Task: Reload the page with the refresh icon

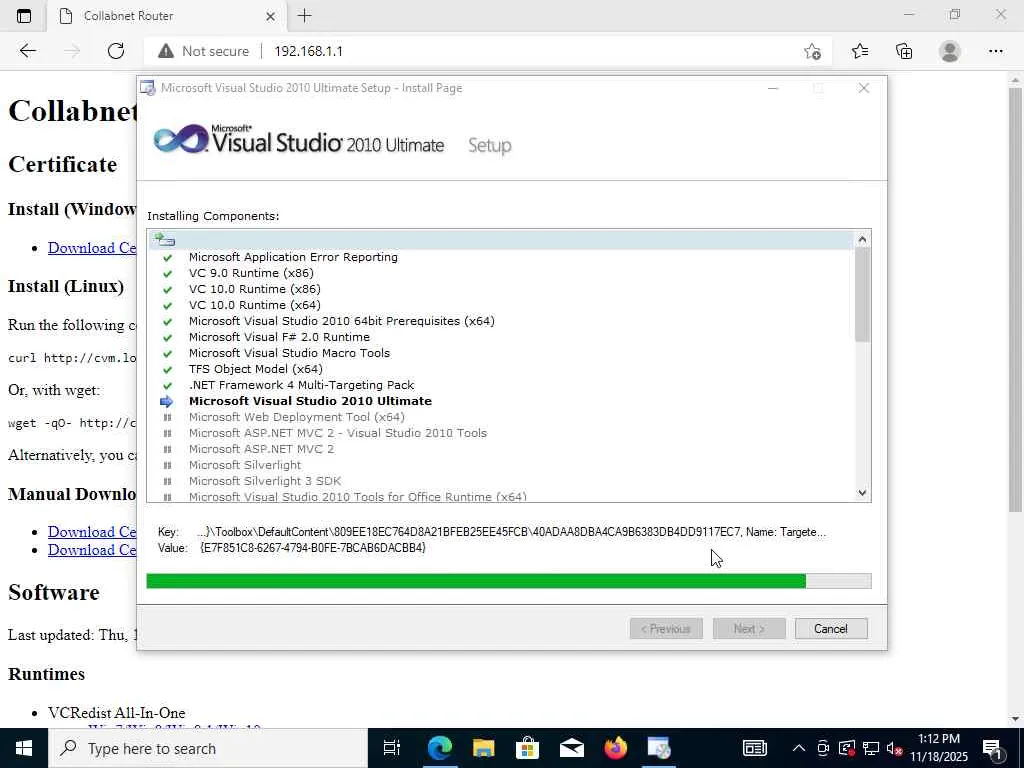Action: 116,51
